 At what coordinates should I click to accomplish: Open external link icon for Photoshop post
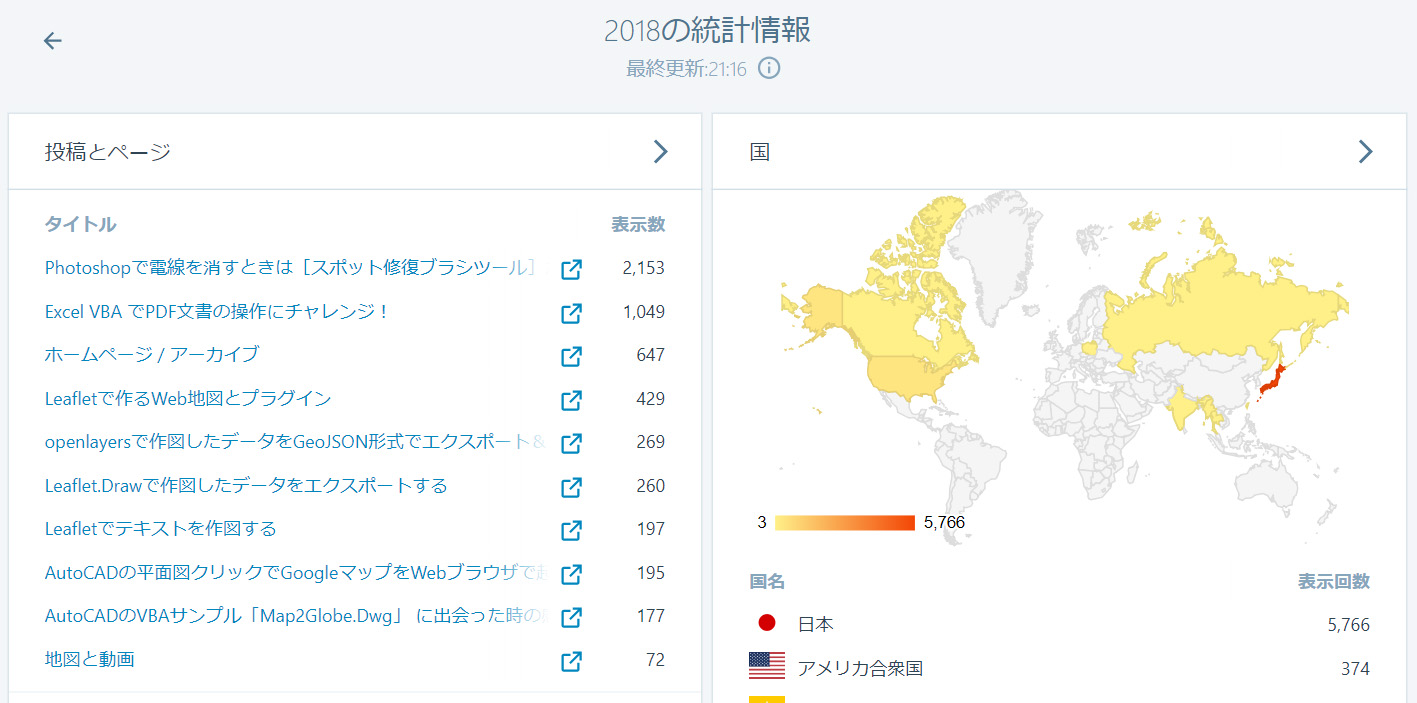[x=571, y=269]
